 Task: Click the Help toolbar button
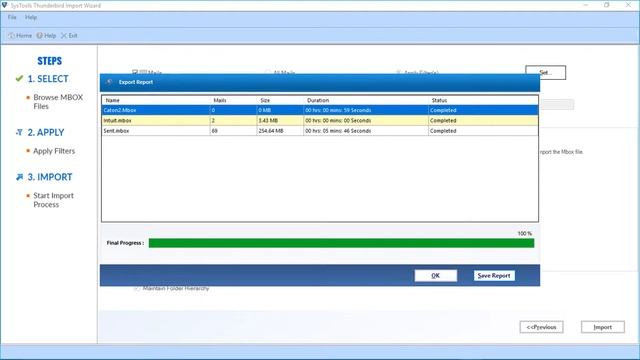pos(46,36)
